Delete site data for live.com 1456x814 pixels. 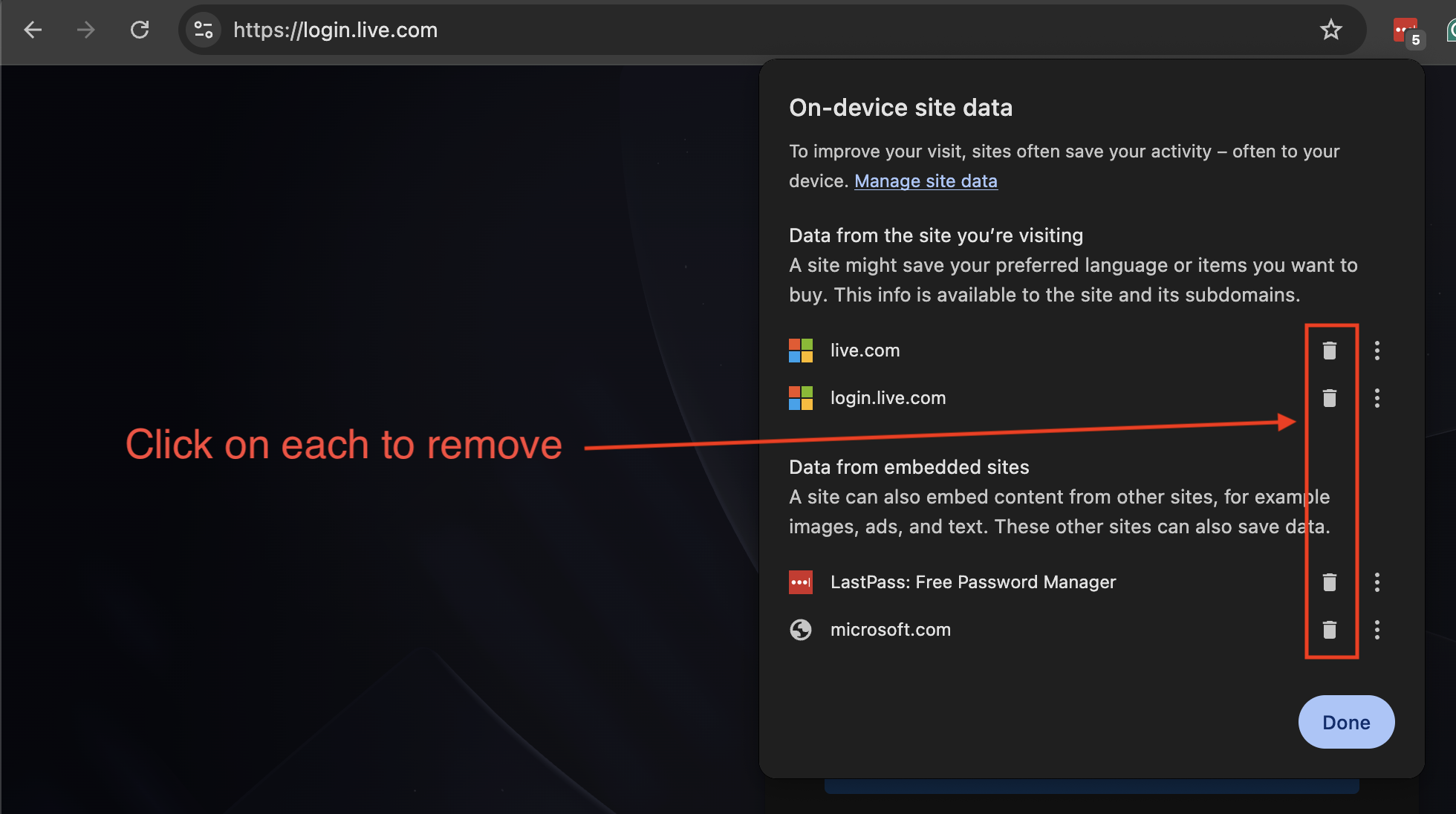pos(1329,350)
